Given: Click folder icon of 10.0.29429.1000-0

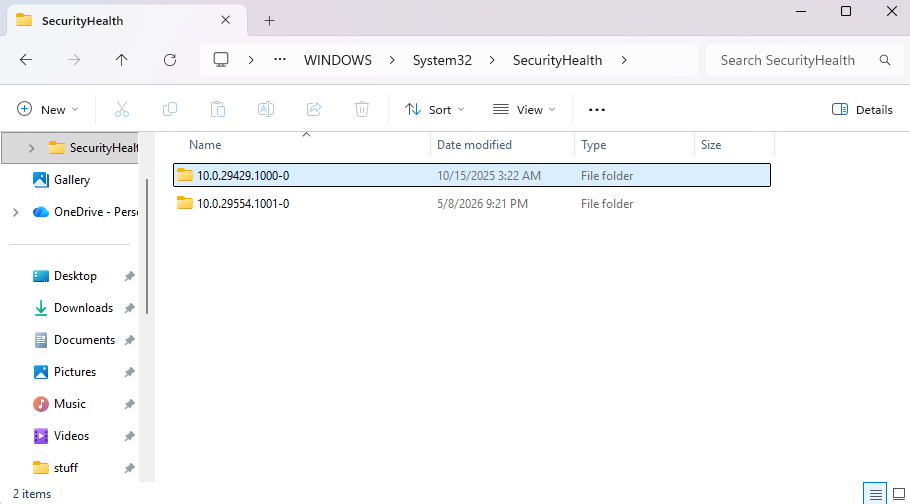Looking at the screenshot, I should [185, 175].
